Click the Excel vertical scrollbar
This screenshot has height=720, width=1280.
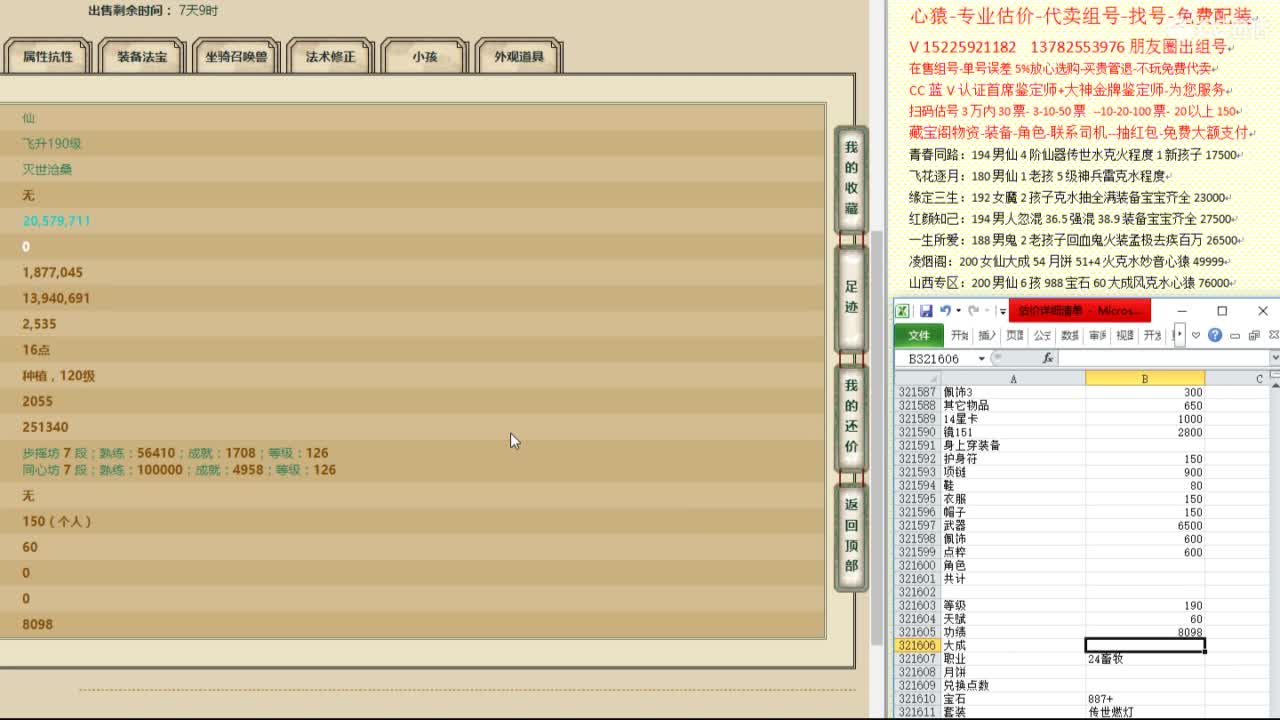pyautogui.click(x=1273, y=500)
